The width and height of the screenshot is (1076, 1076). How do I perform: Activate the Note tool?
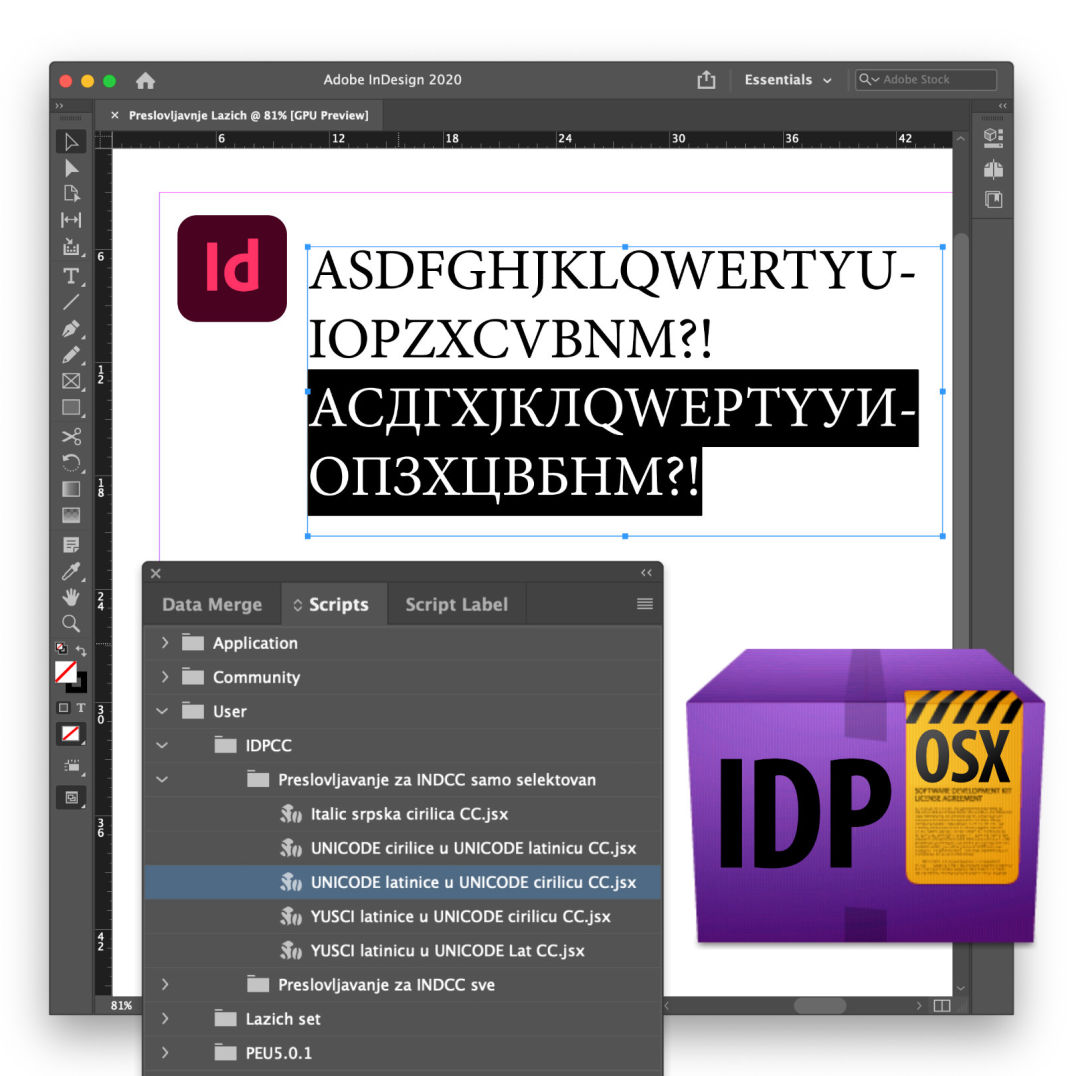(x=71, y=545)
